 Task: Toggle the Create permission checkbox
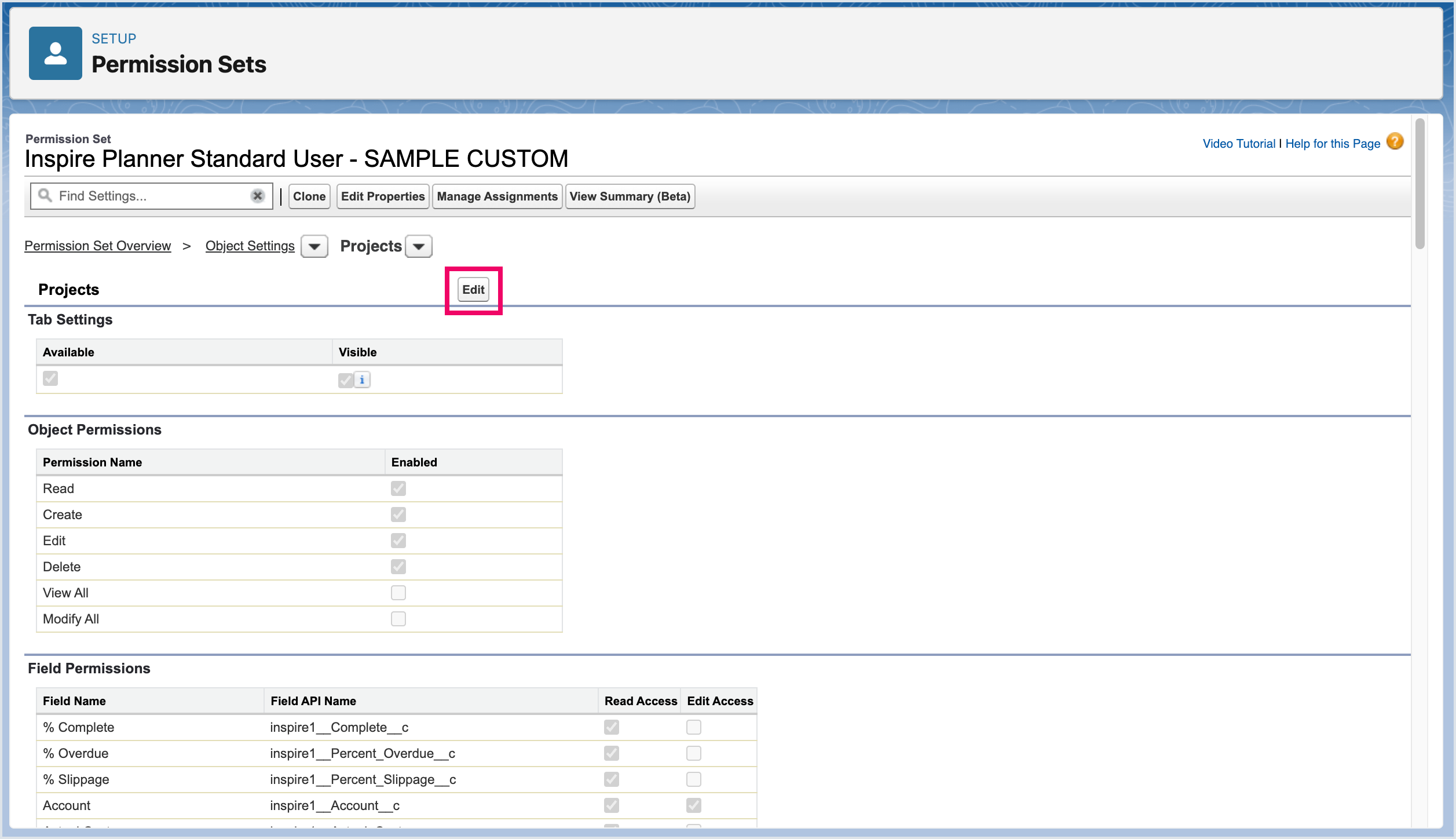pos(398,515)
